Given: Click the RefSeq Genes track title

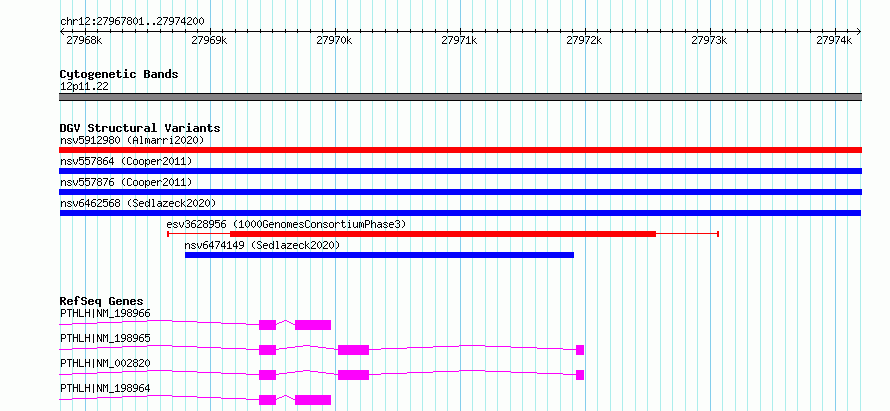Looking at the screenshot, I should click(101, 301).
